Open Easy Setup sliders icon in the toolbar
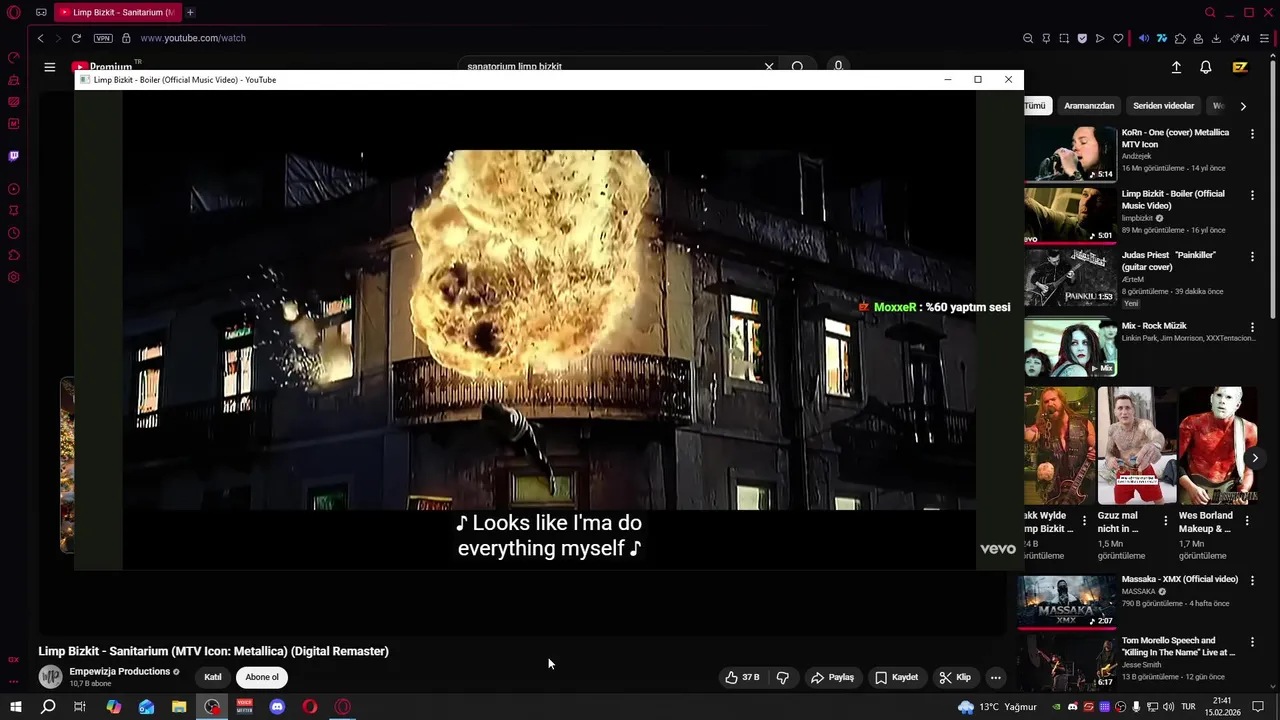Image resolution: width=1280 pixels, height=720 pixels. point(1265,38)
